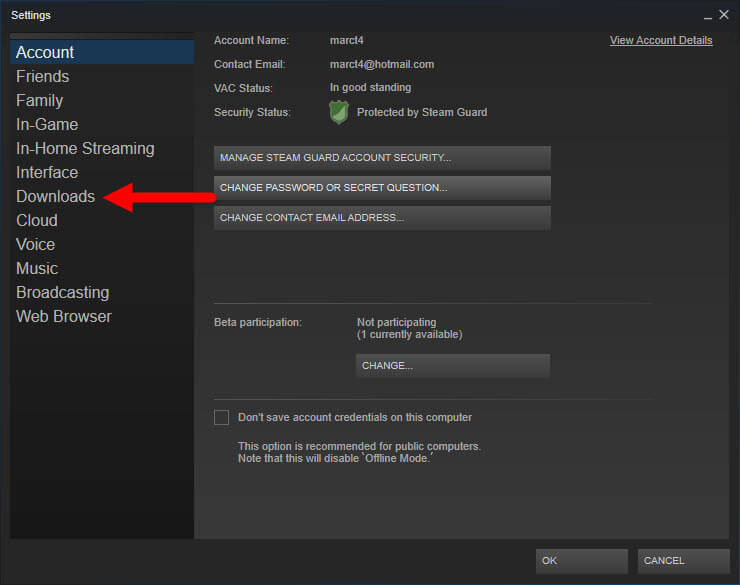The width and height of the screenshot is (740, 585).
Task: Open Manage Steam Guard Account Security
Action: coord(382,158)
